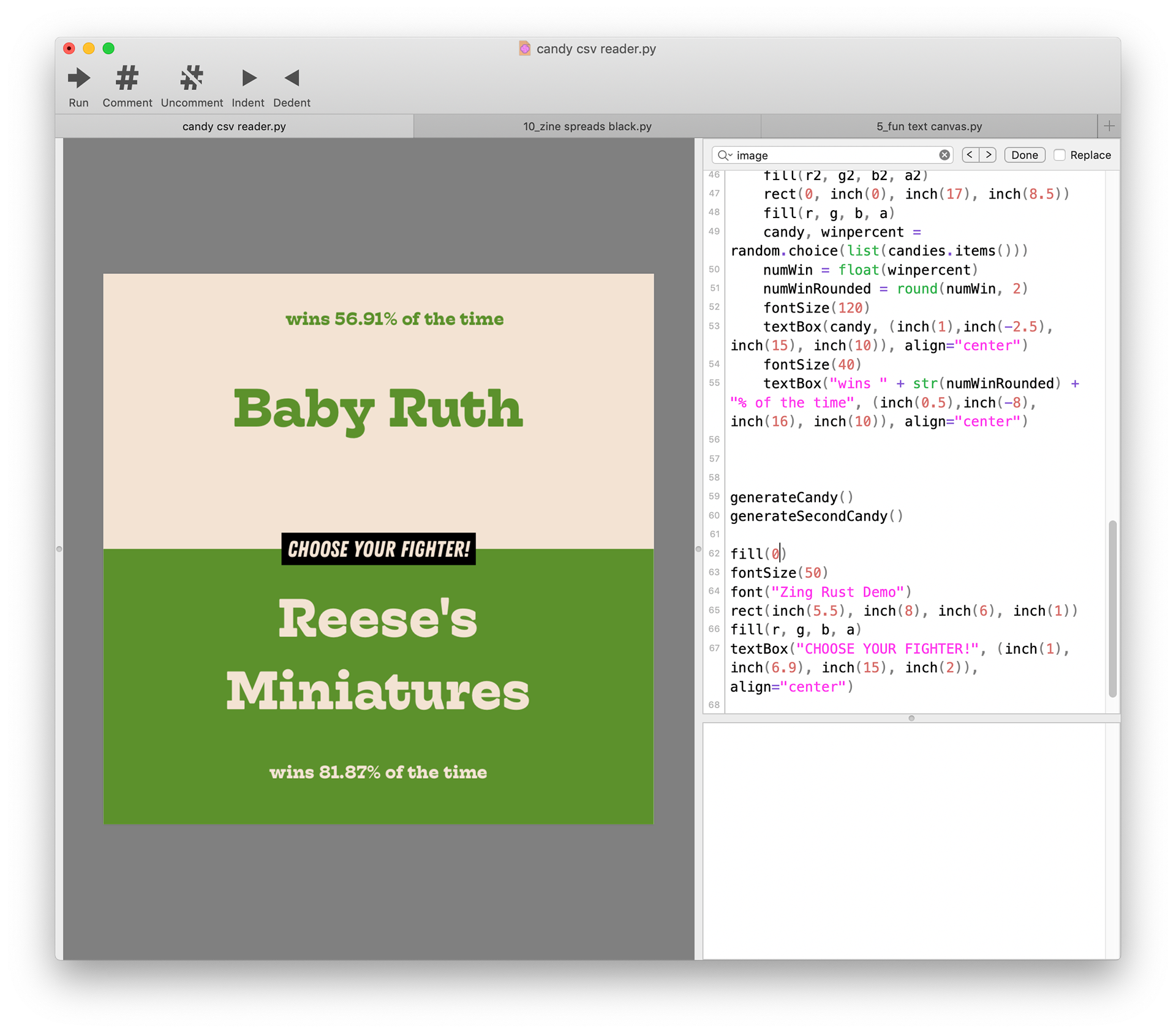Clear the search field text
The image size is (1176, 1033).
(x=944, y=155)
